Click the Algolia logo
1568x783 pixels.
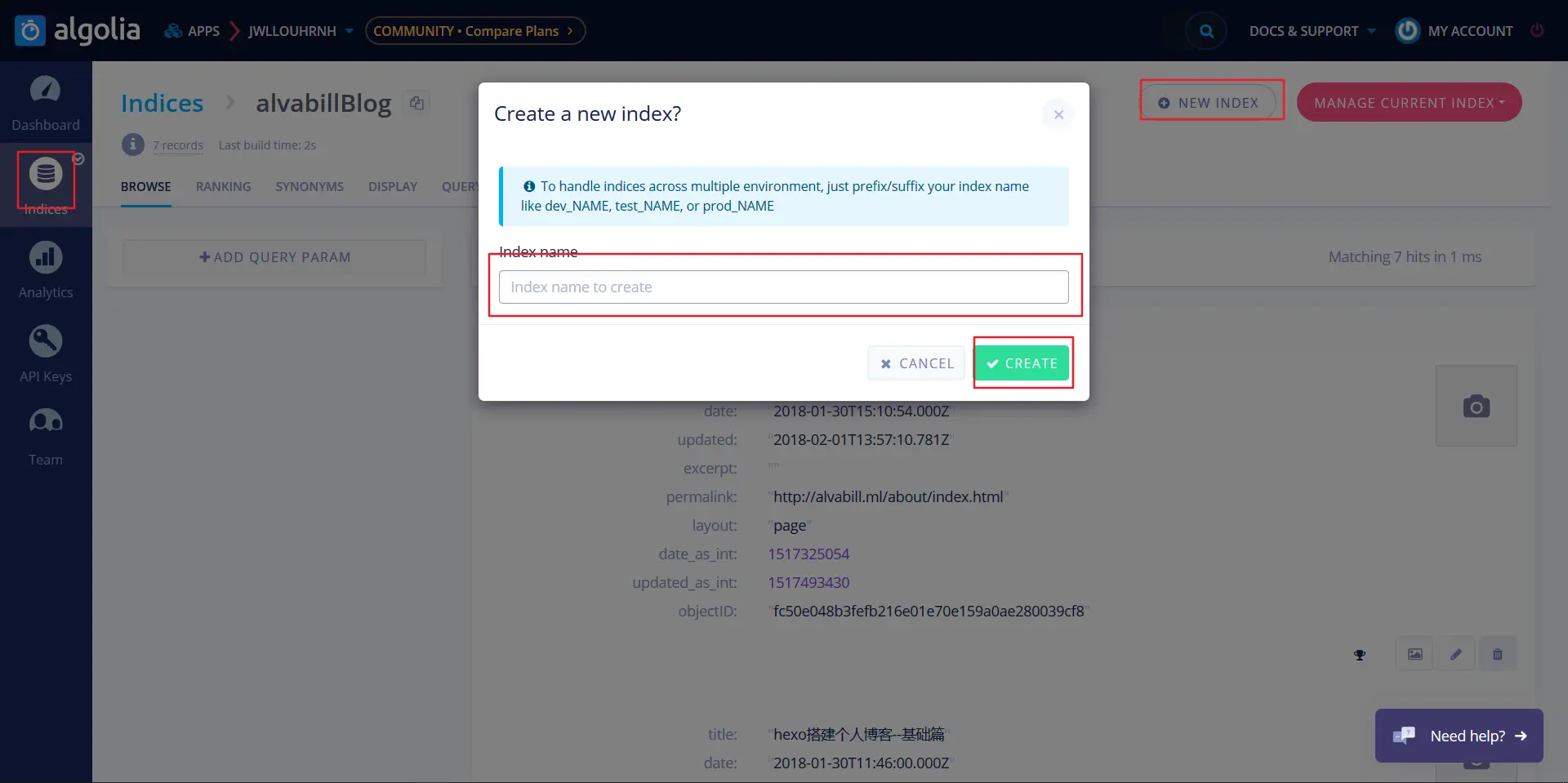(78, 30)
